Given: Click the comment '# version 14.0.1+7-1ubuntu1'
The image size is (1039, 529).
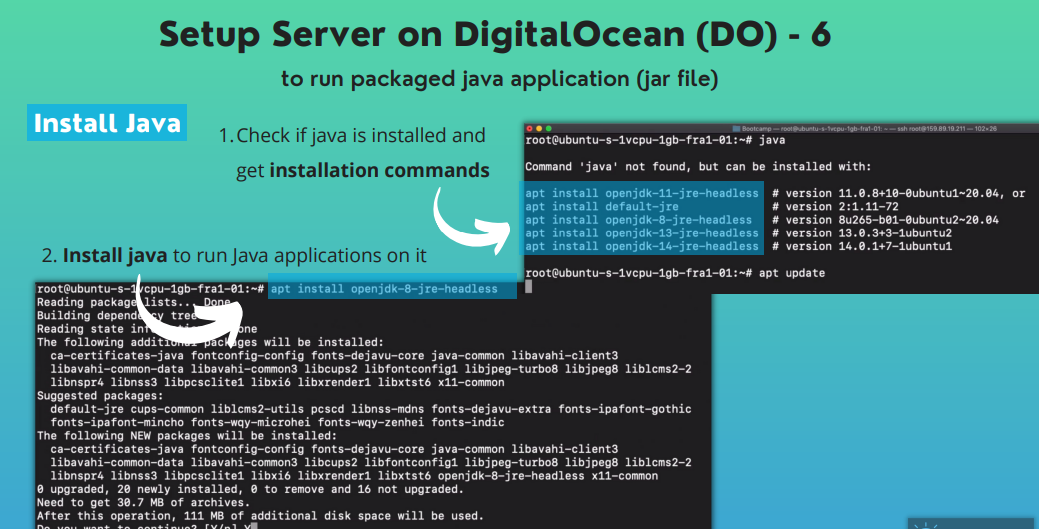Looking at the screenshot, I should pyautogui.click(x=861, y=247).
